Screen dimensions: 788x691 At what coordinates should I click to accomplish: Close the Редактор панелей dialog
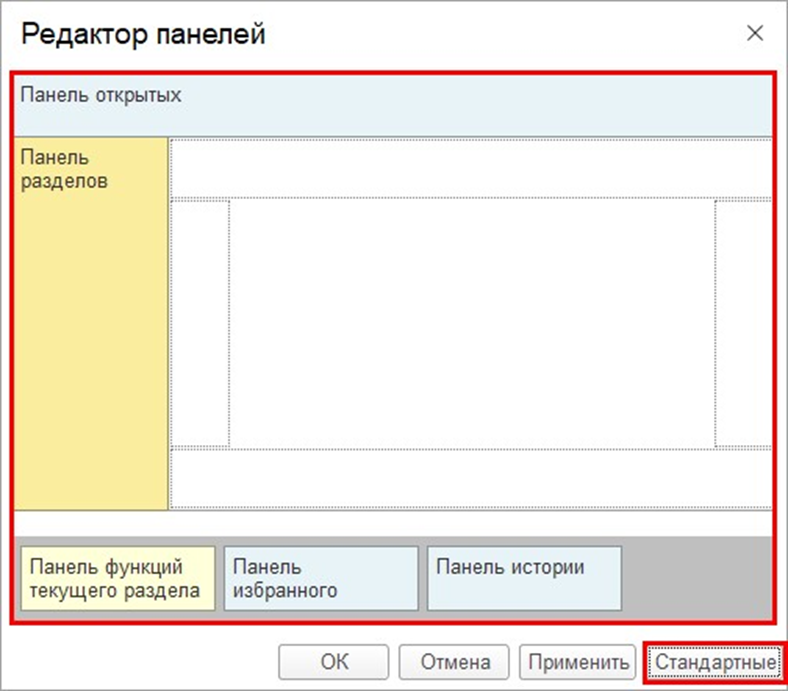(x=755, y=34)
